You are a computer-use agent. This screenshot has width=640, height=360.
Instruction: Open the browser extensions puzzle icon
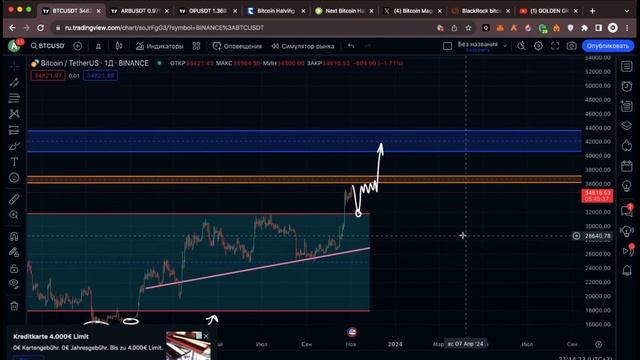point(584,28)
